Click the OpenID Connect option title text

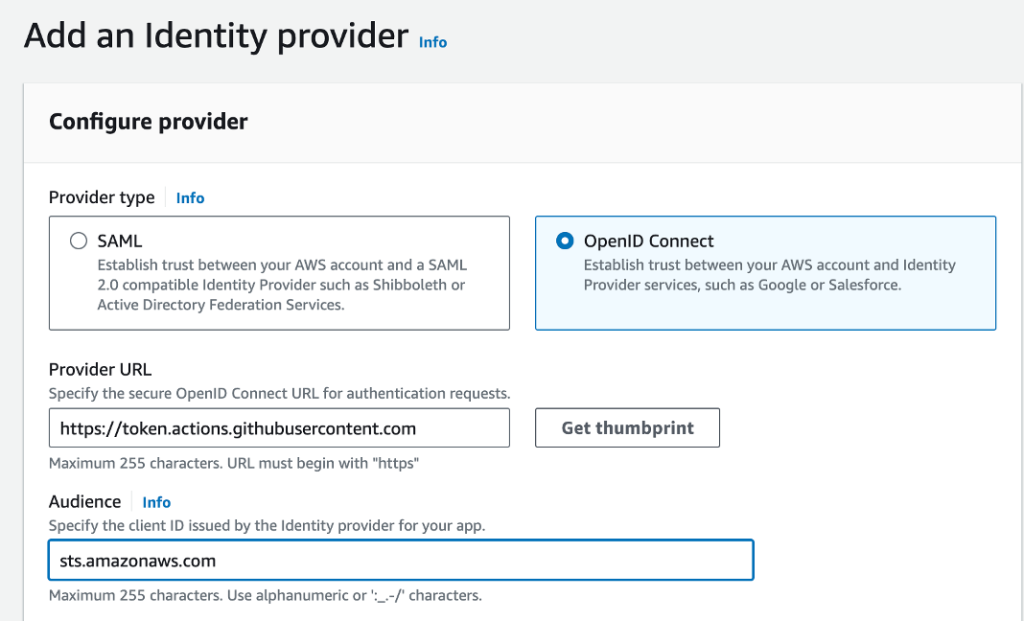point(649,241)
